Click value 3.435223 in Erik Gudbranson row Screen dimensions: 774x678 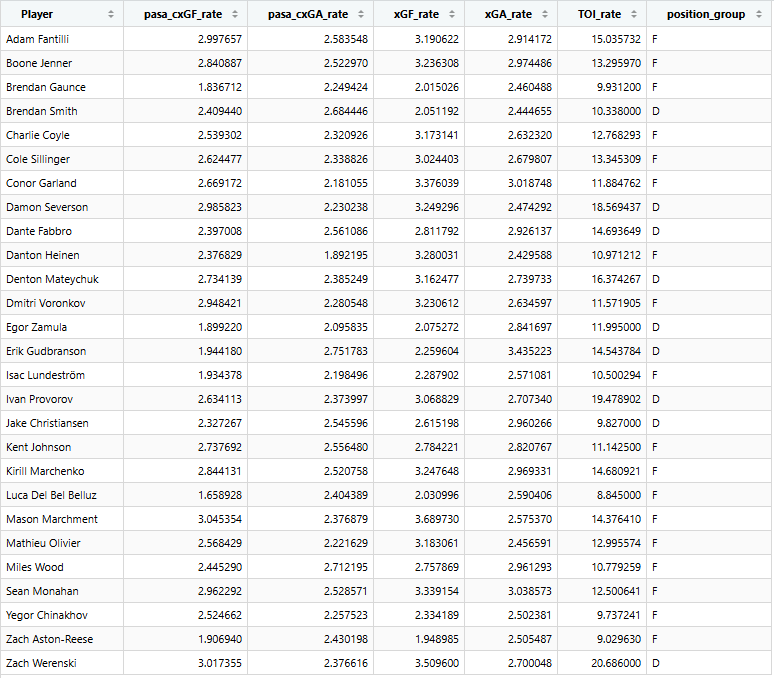[530, 351]
